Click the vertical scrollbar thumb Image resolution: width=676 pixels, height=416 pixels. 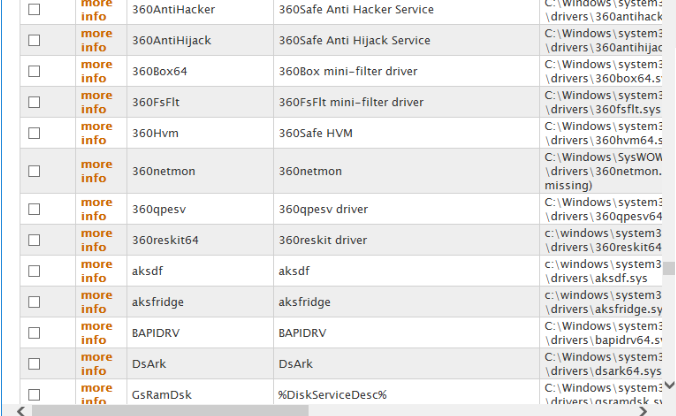(669, 268)
